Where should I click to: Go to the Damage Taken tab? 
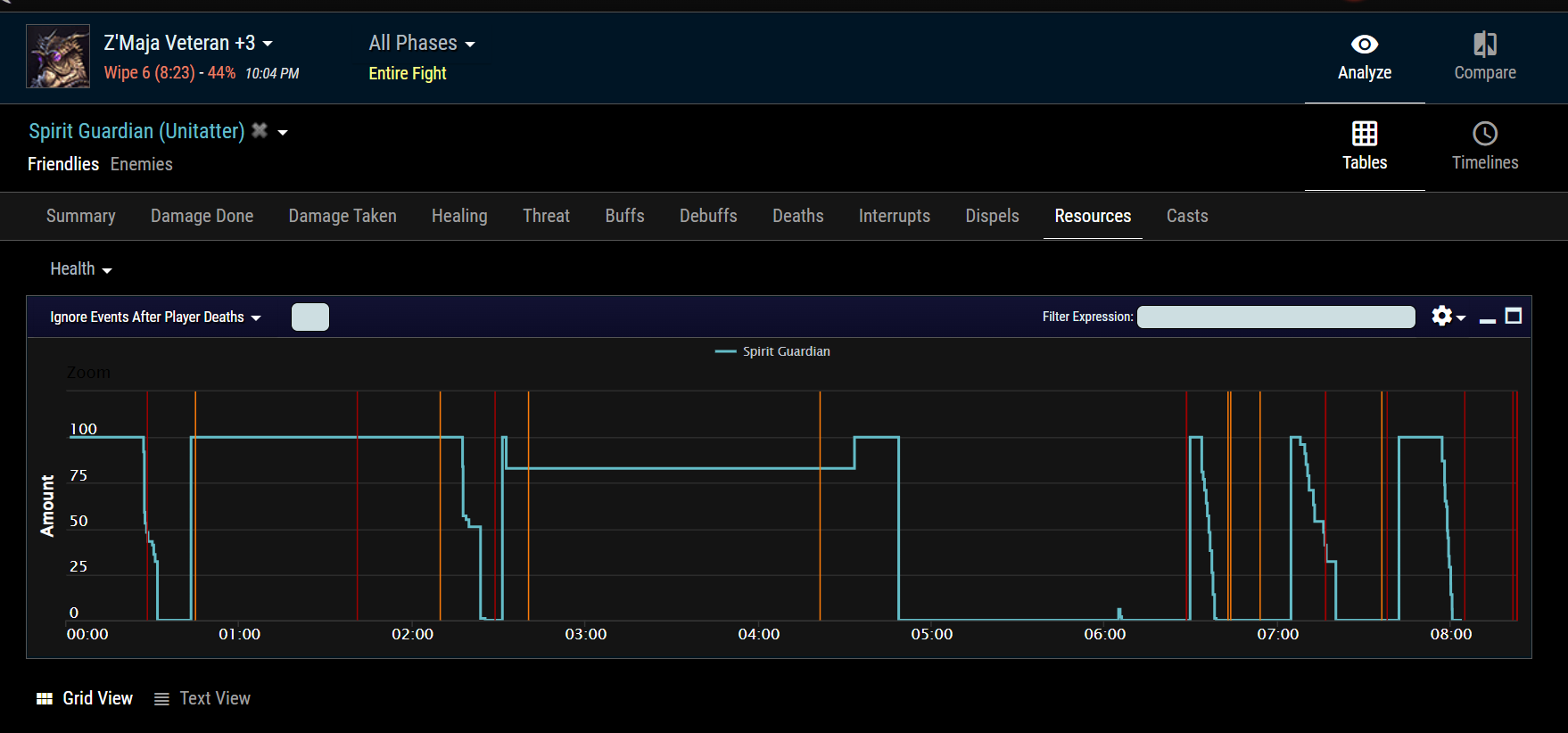342,216
